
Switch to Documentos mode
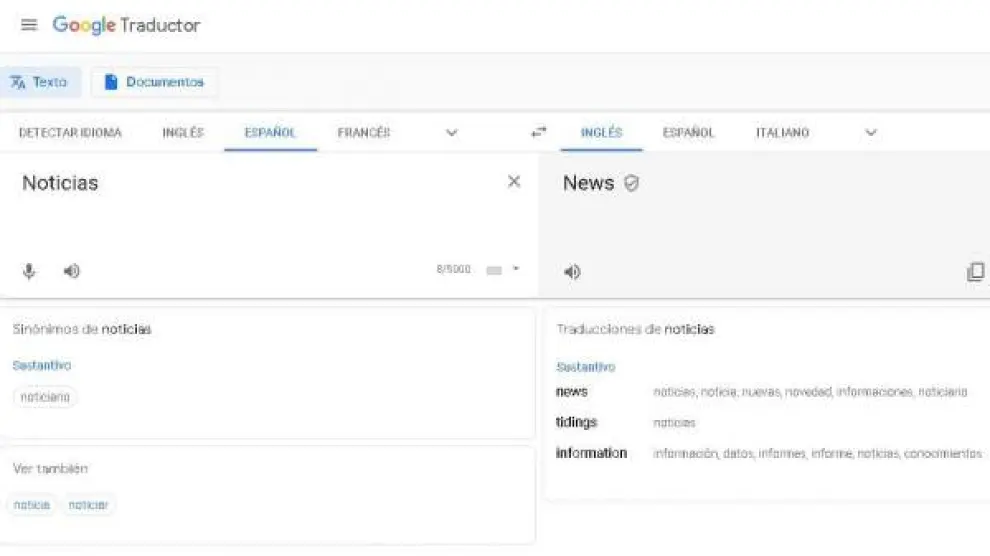tap(155, 82)
